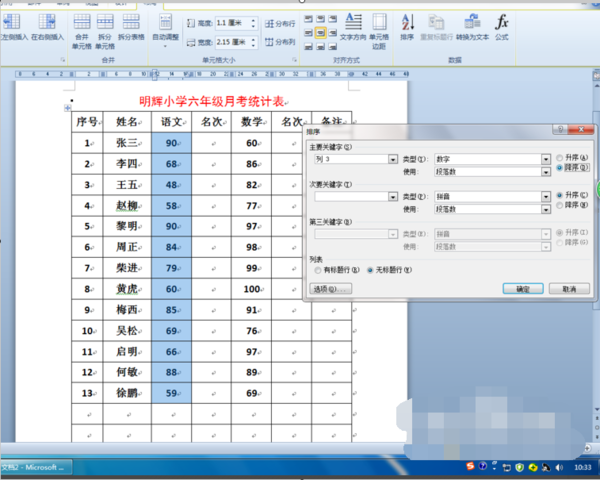Screen dimensions: 600x480
Task: Select the align top left icon
Action: pyautogui.click(x=308, y=19)
